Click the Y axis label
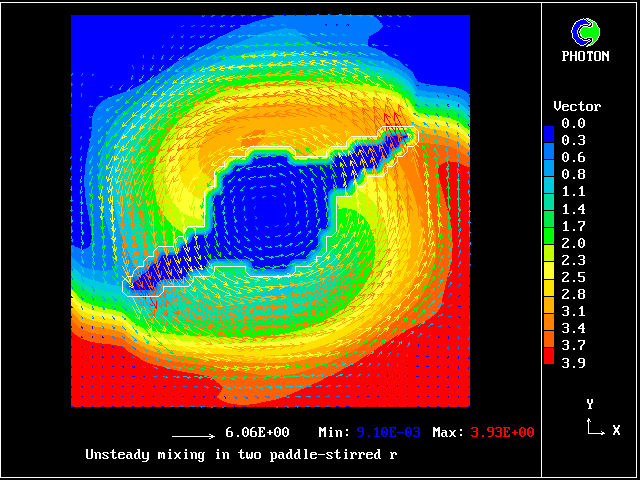The width and height of the screenshot is (640, 480). point(590,405)
